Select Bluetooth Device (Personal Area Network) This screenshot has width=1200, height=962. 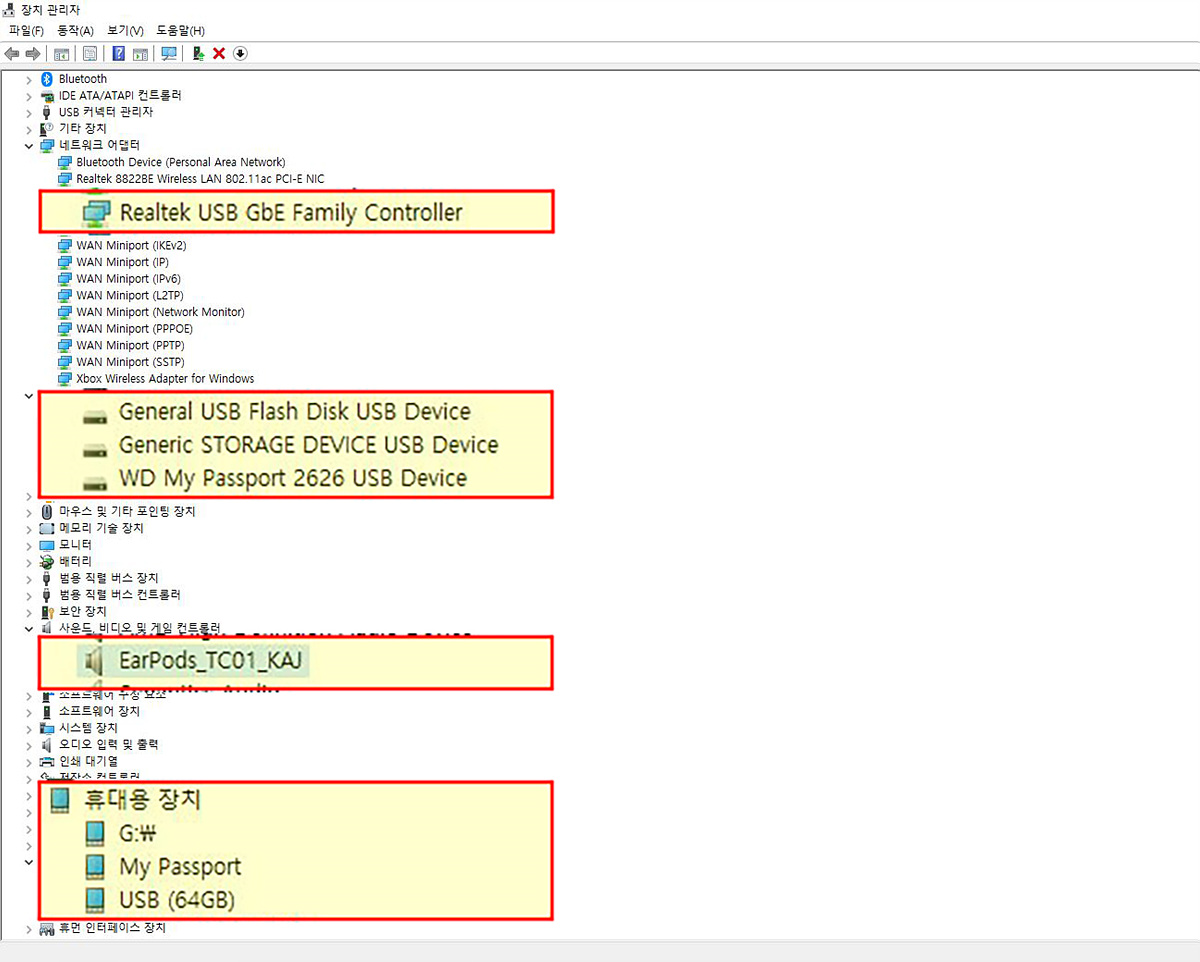(181, 162)
